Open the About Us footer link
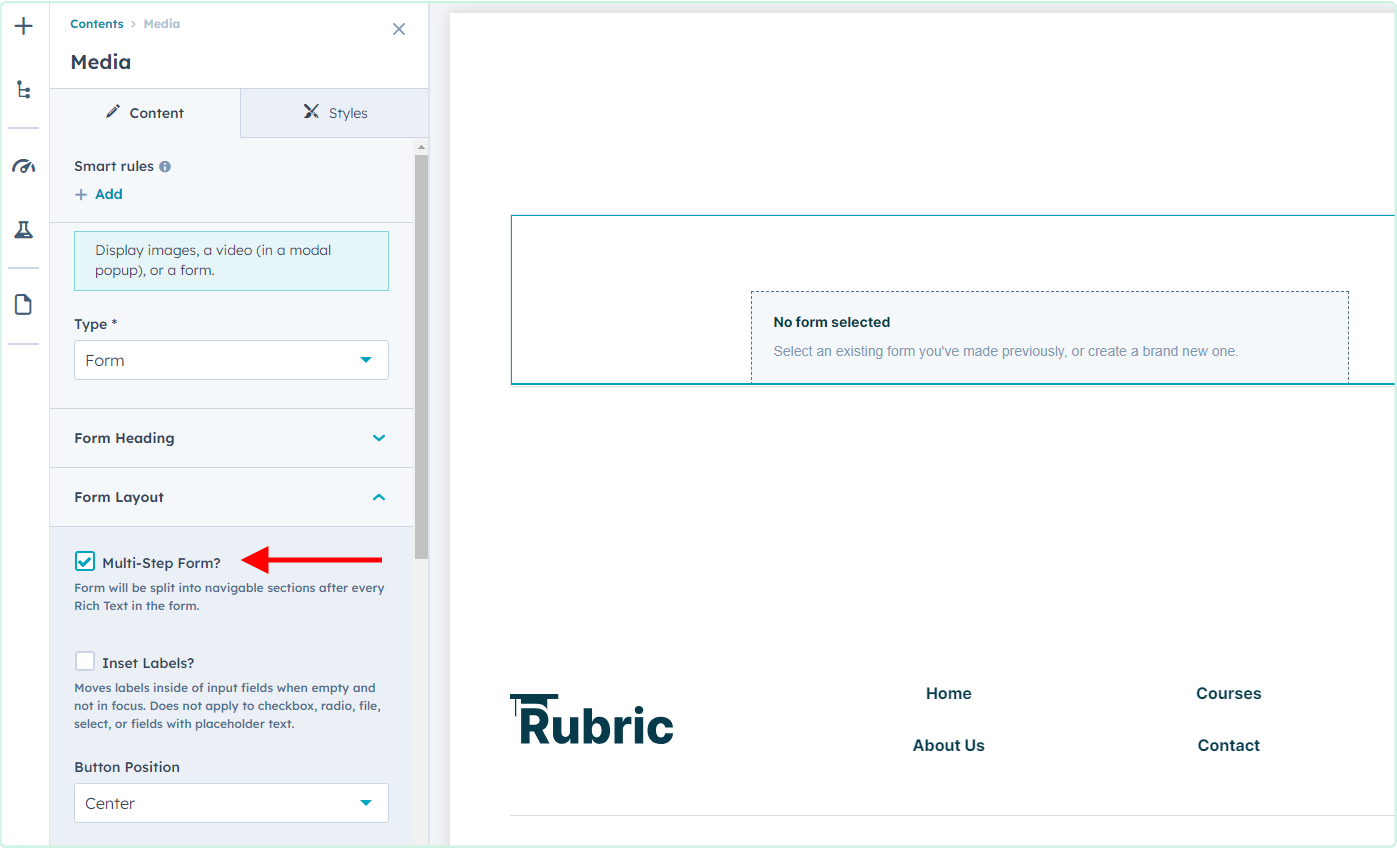The width and height of the screenshot is (1397, 848). 949,745
